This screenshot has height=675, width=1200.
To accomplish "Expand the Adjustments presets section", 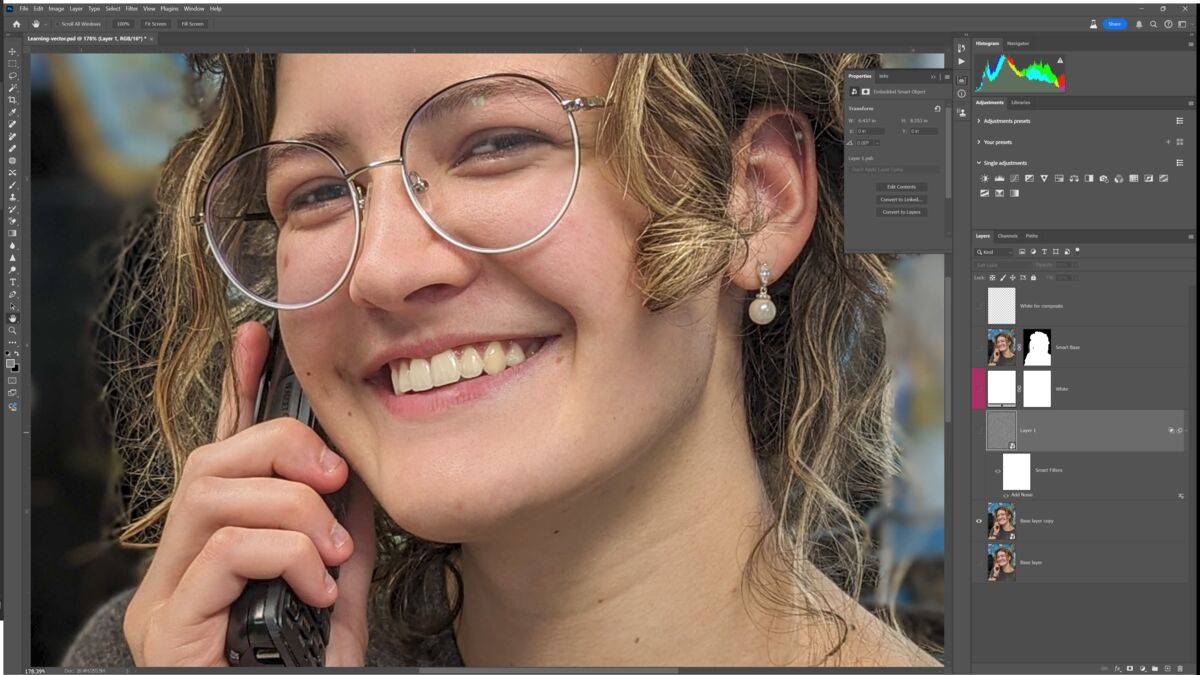I will 979,121.
